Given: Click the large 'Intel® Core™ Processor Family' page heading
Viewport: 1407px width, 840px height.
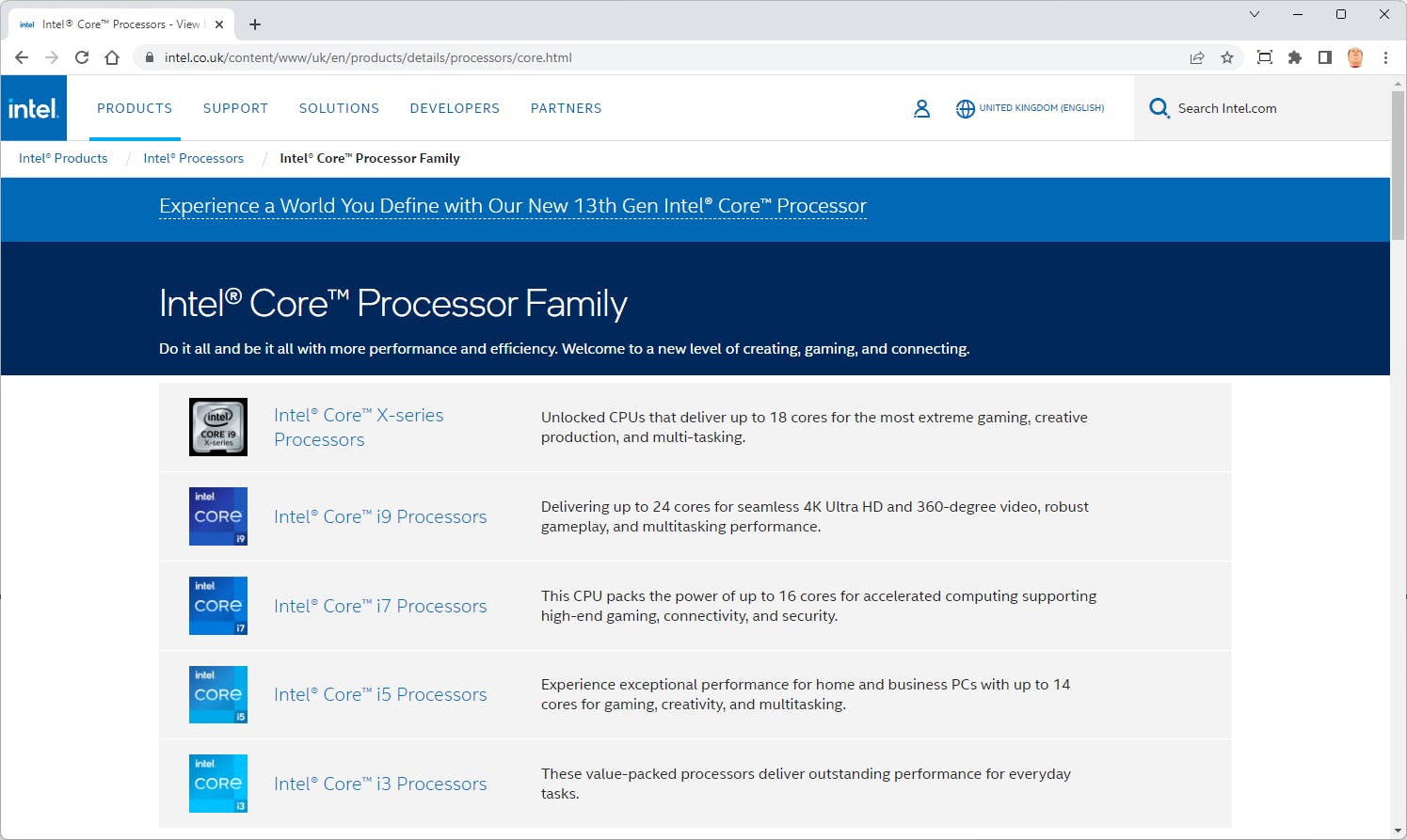Looking at the screenshot, I should click(393, 304).
